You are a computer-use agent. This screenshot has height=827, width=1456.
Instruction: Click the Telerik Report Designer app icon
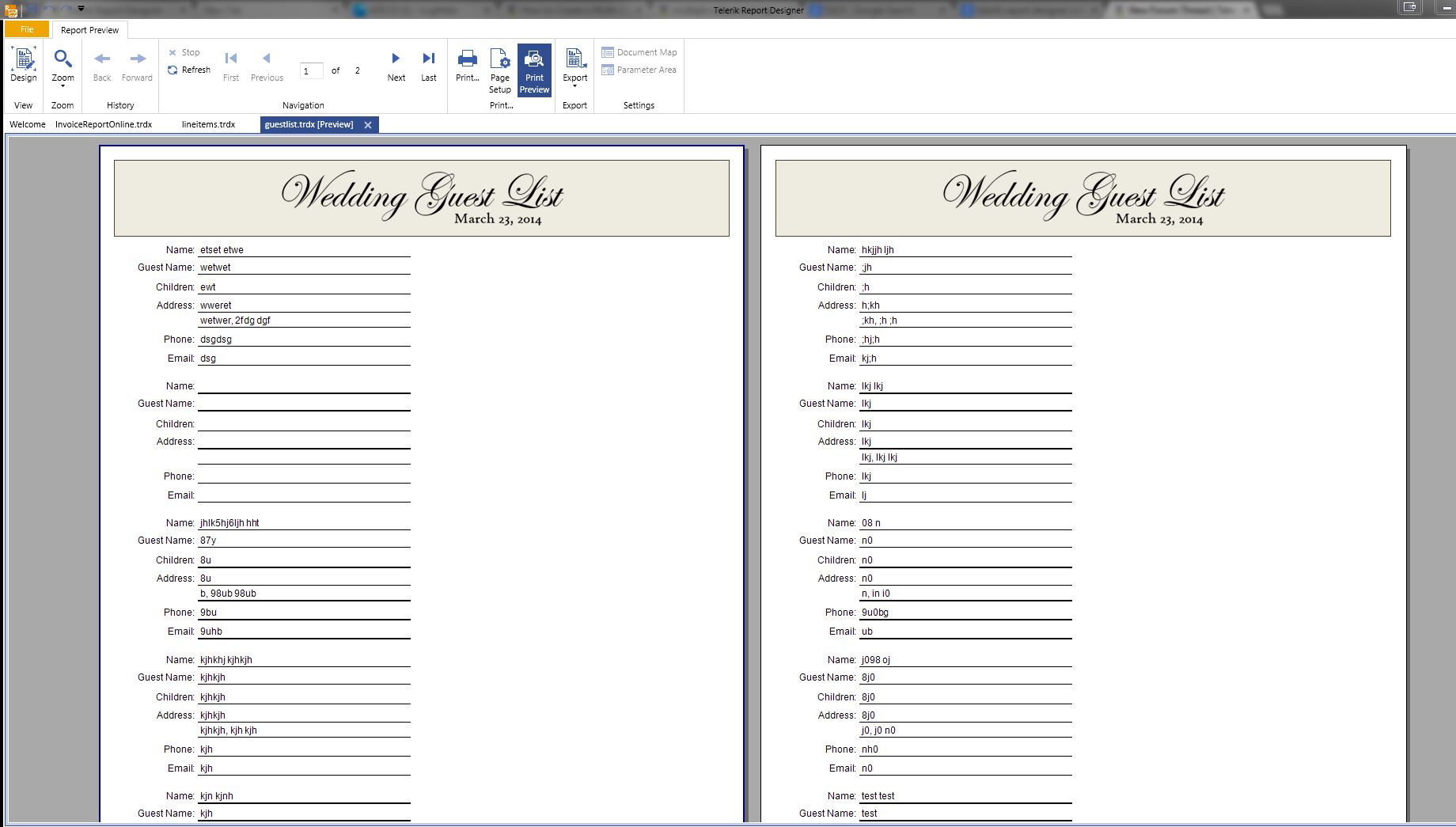[11, 9]
